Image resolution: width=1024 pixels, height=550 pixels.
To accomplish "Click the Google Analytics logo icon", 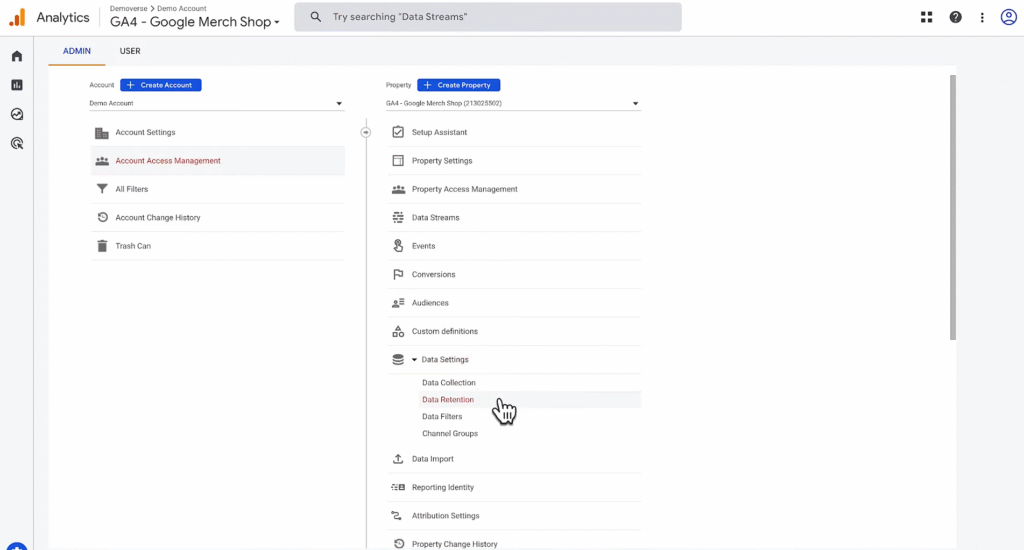I will pyautogui.click(x=18, y=18).
